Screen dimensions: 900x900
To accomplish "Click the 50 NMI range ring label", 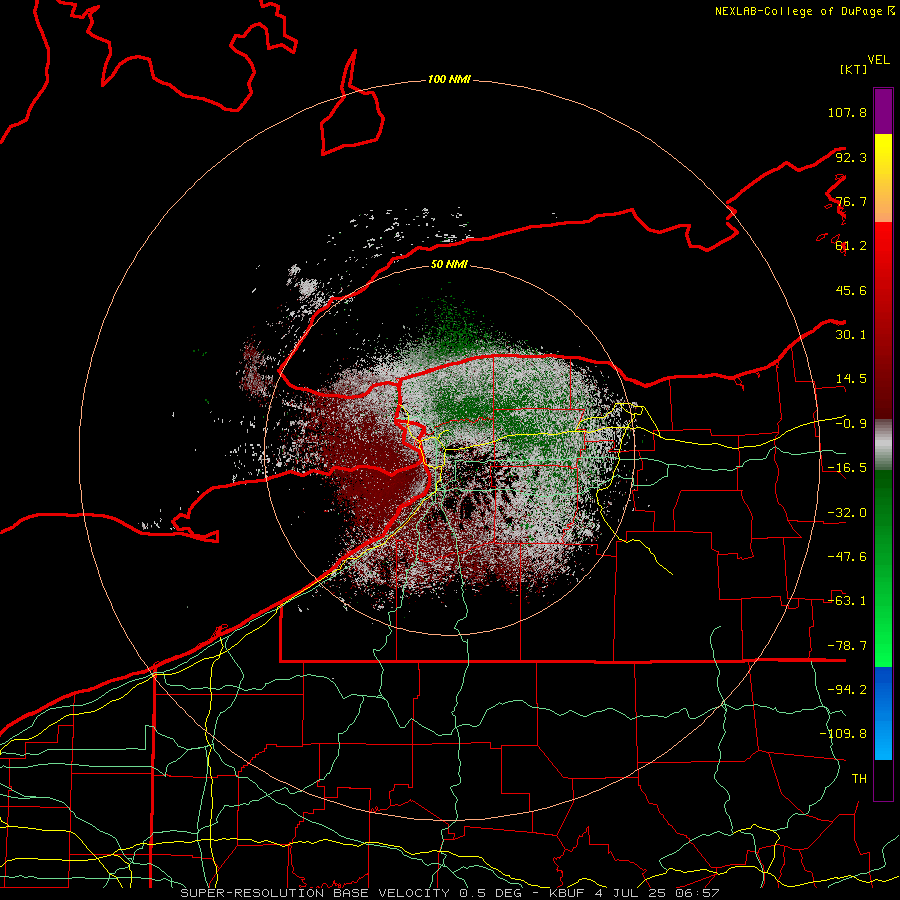I will (449, 264).
